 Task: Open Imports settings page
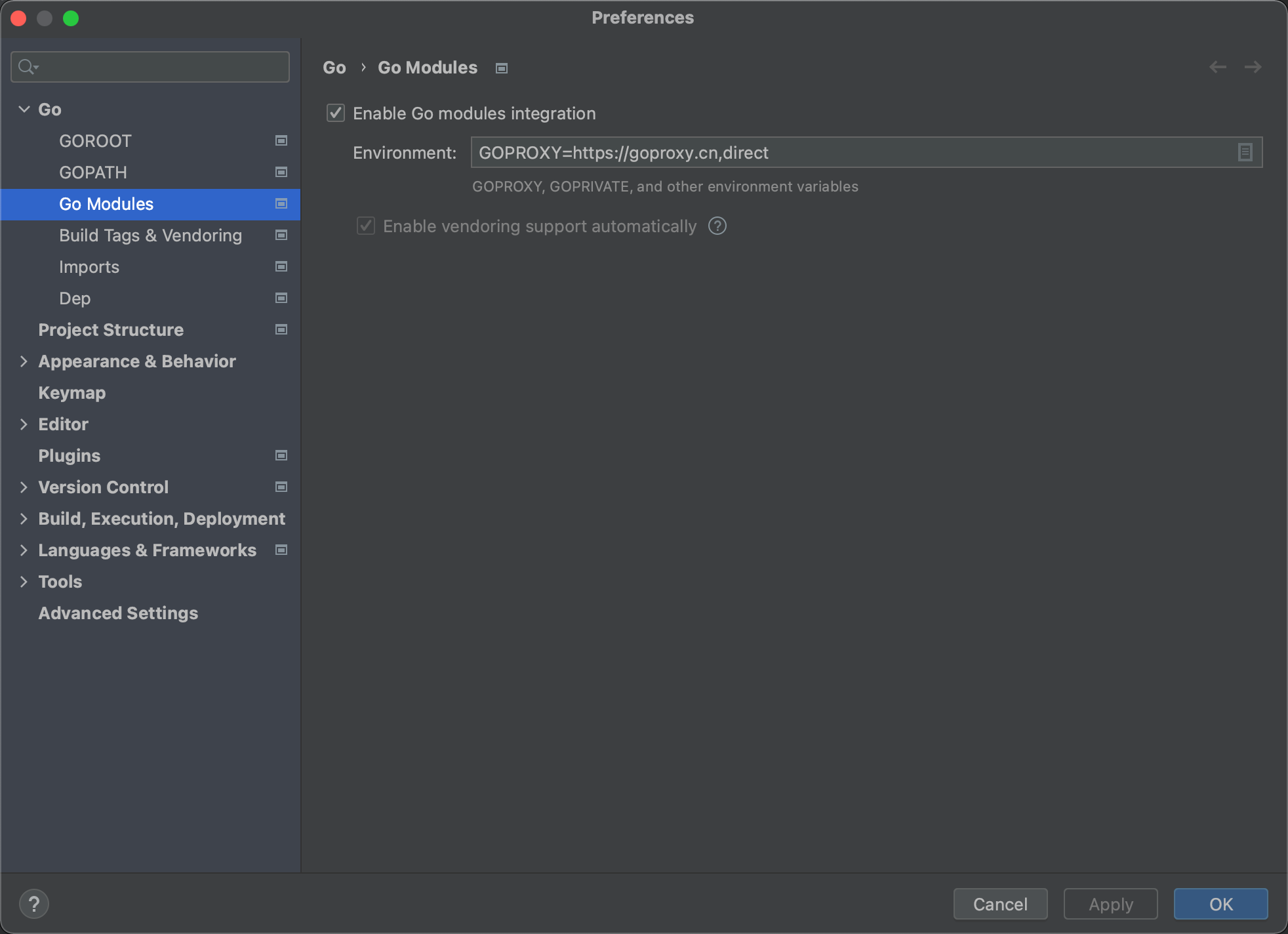(x=151, y=266)
